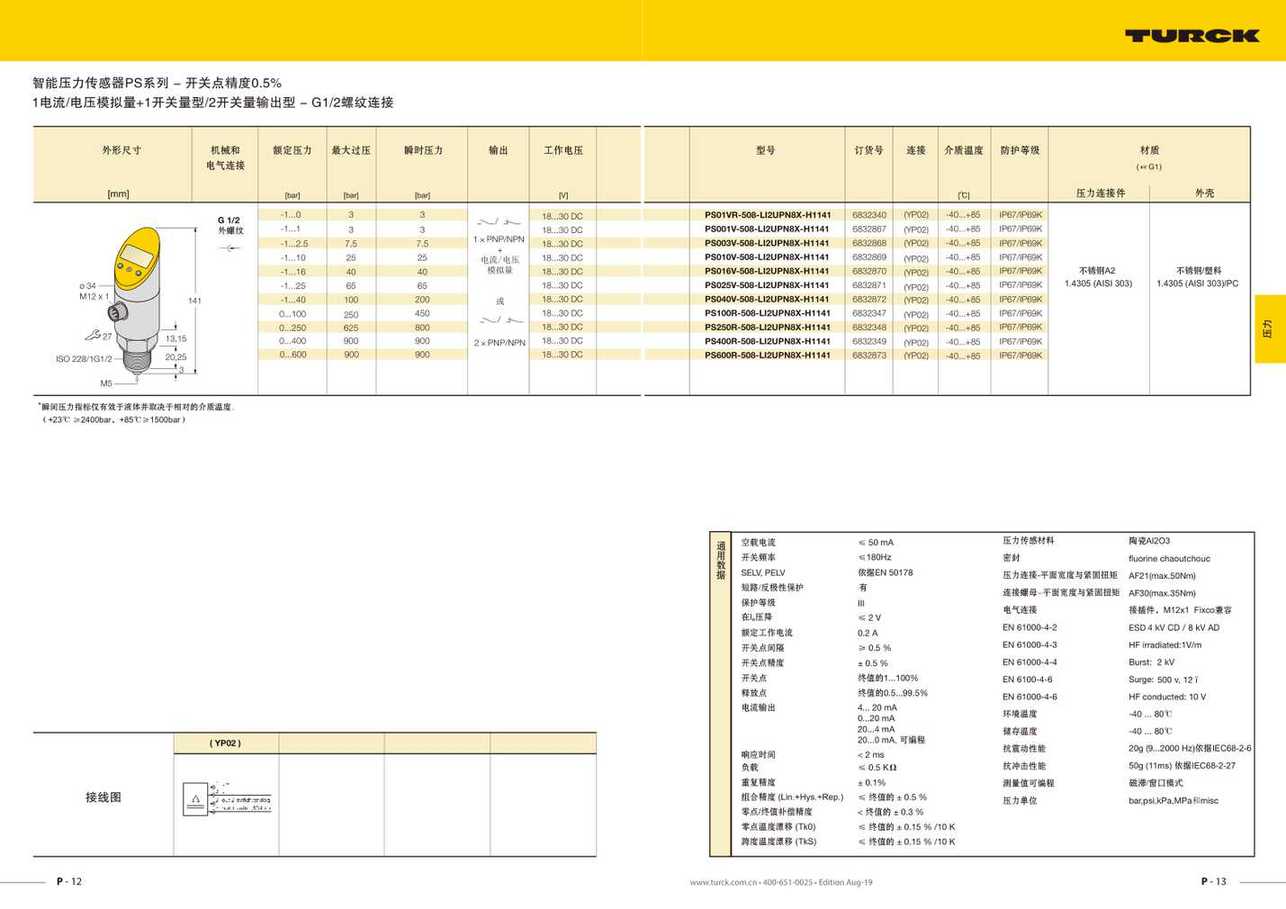1286x909 pixels.
Task: Click the fluorine chaoutchouc seal value
Action: 1169,558
